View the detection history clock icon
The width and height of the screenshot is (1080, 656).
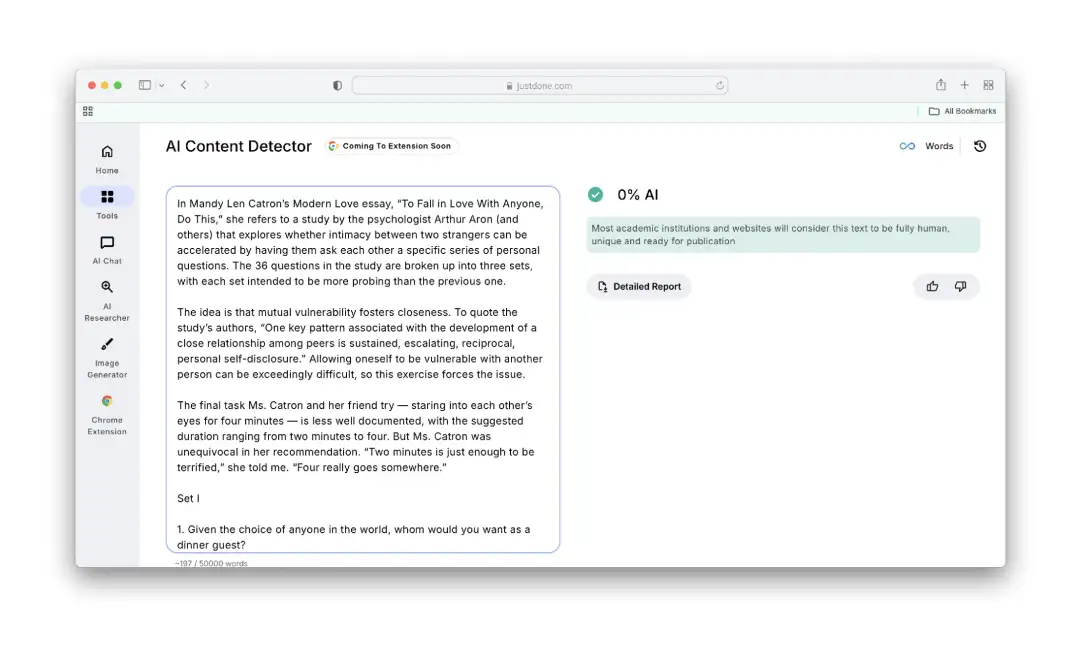coord(979,146)
